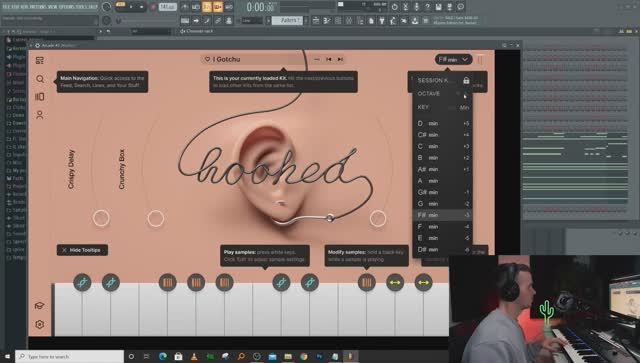Open Your Stuff profile icon in Arcade
This screenshot has height=363, width=640.
tap(40, 115)
